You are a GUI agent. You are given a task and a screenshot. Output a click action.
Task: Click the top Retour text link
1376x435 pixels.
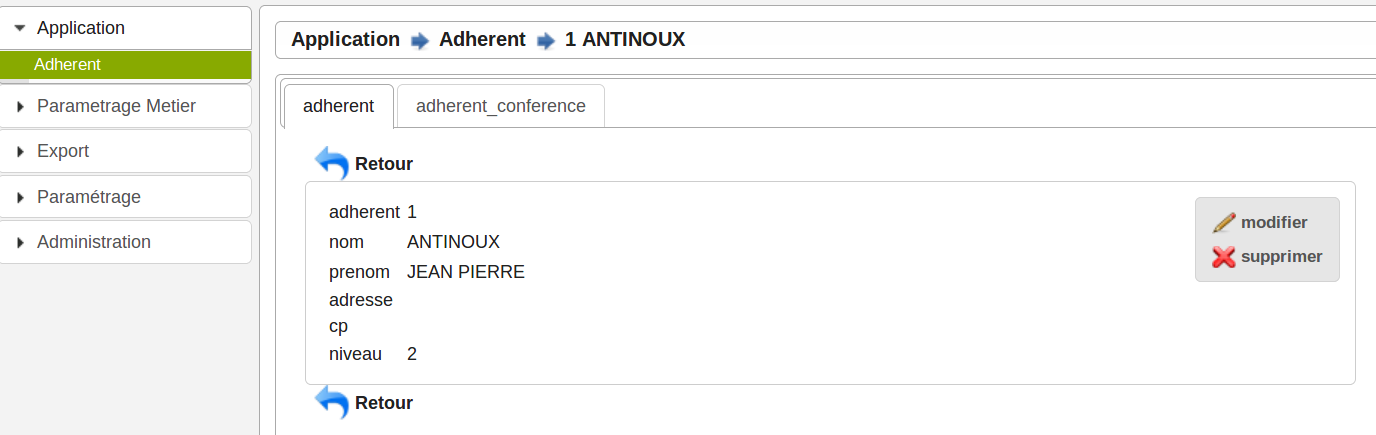point(384,164)
